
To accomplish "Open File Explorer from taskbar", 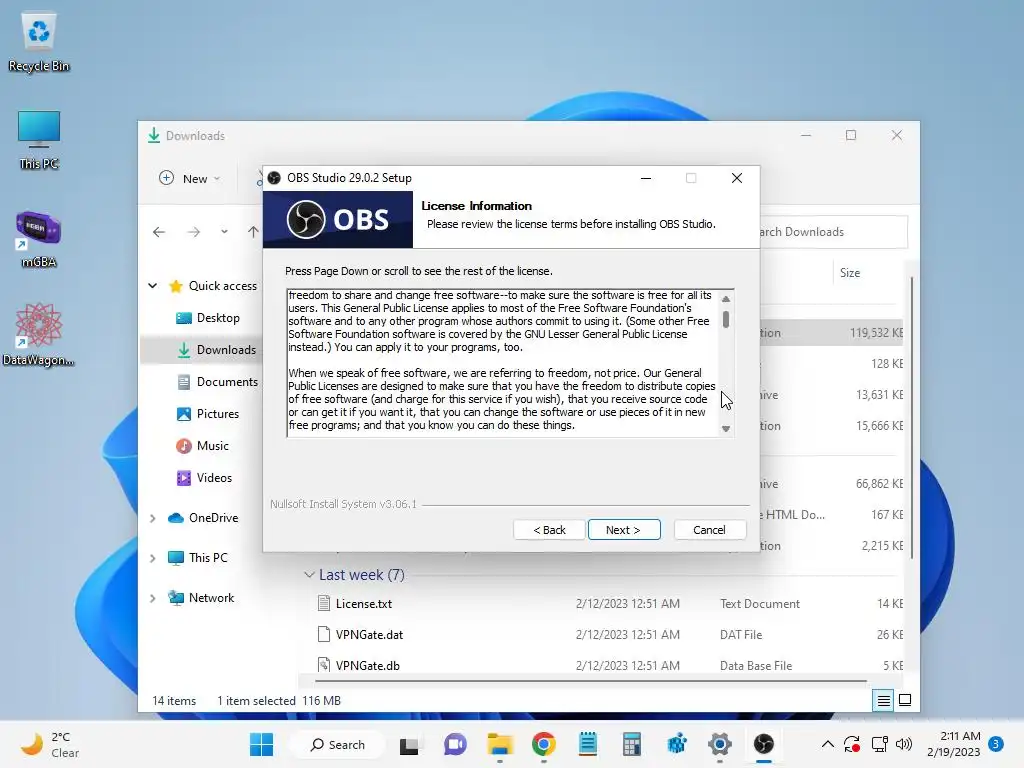I will [500, 744].
